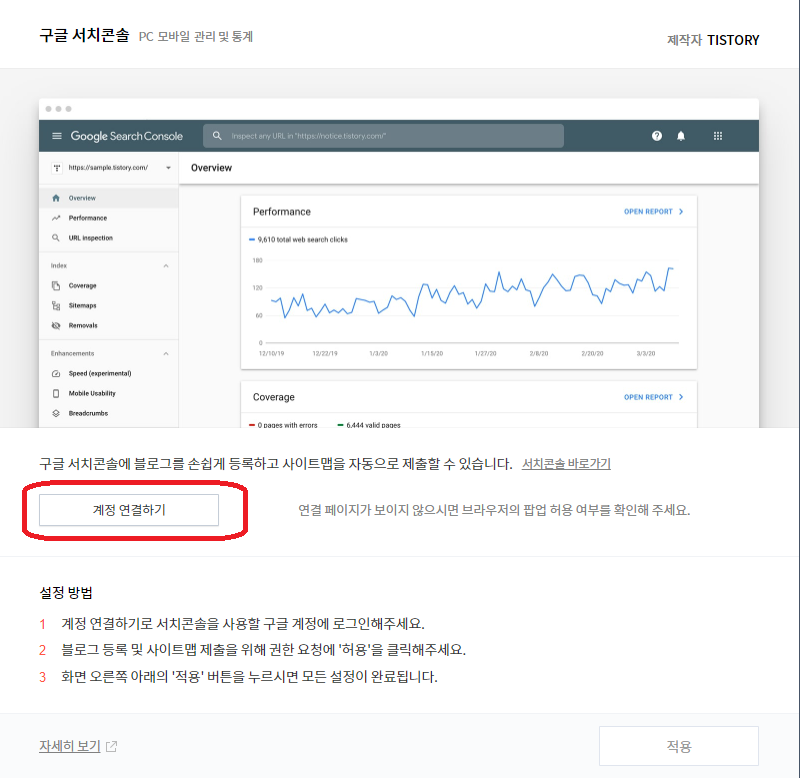Click the Performance trend line icon
The height and width of the screenshot is (778, 800).
point(56,218)
